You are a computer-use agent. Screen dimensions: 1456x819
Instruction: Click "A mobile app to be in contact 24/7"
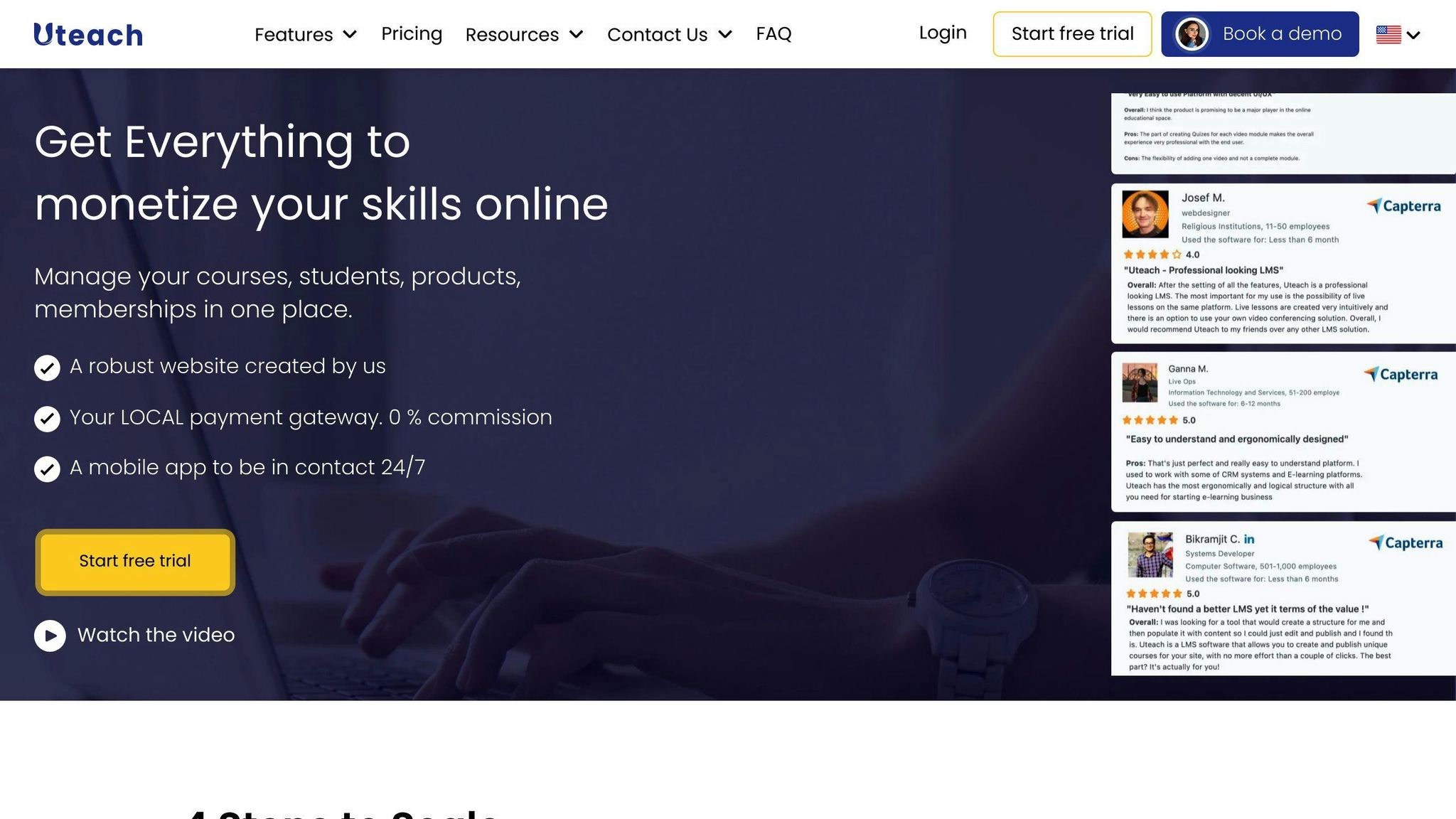[247, 467]
